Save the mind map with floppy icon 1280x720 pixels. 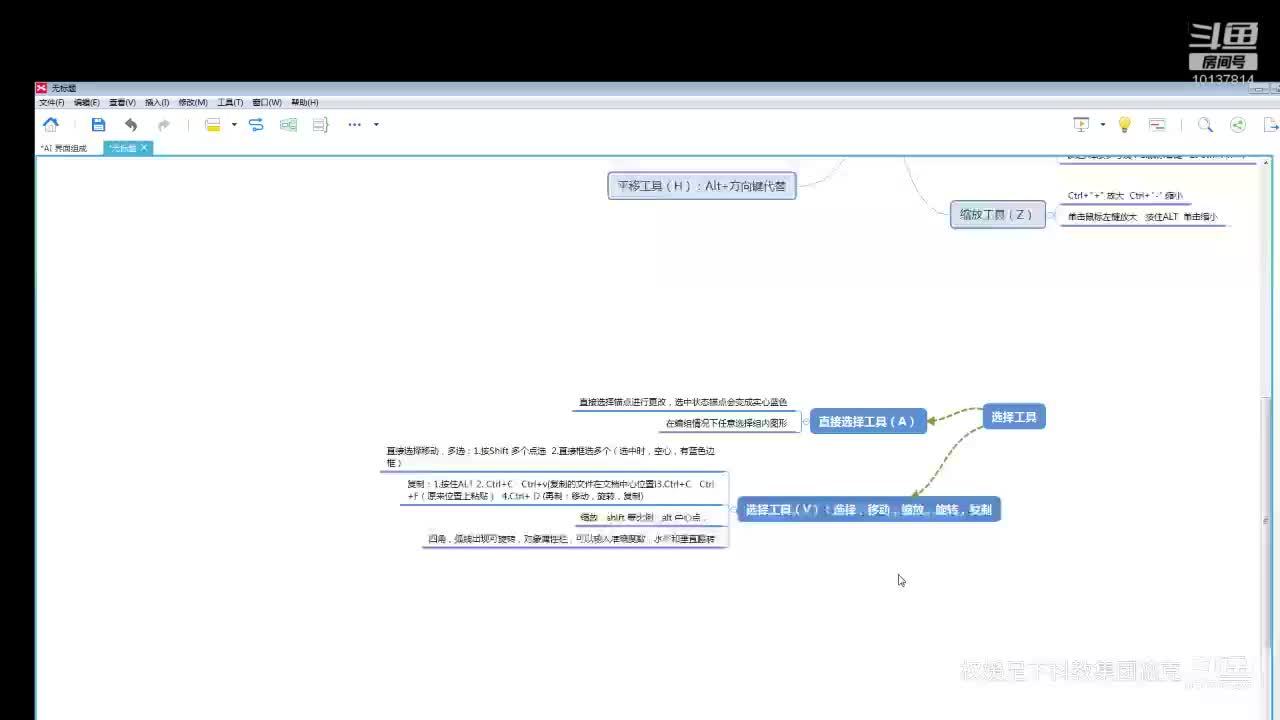coord(98,125)
